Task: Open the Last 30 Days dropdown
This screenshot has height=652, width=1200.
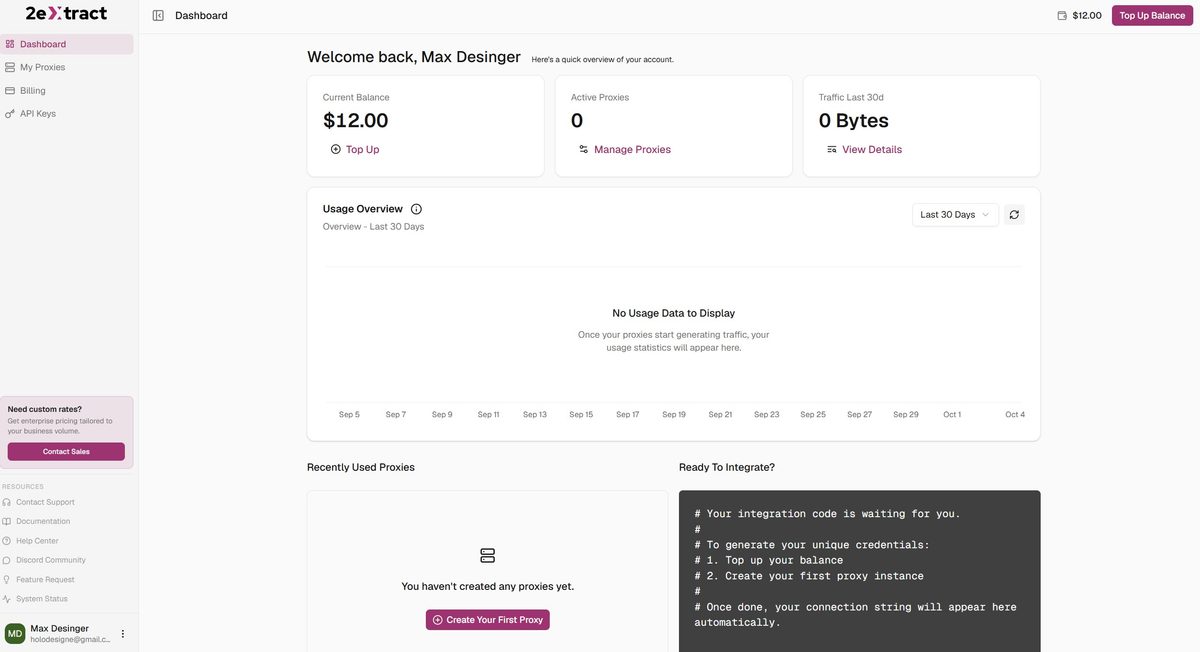Action: point(955,214)
